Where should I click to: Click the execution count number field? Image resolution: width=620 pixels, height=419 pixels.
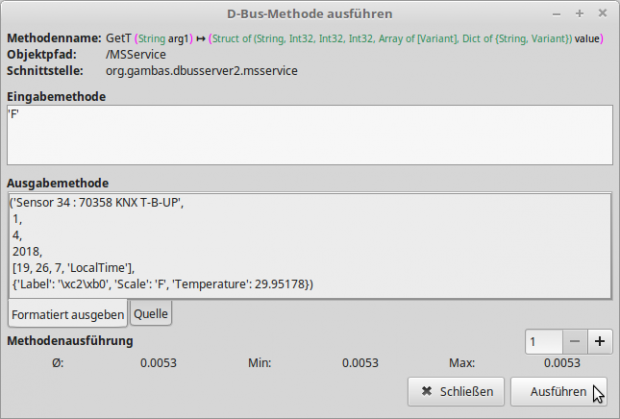(543, 341)
